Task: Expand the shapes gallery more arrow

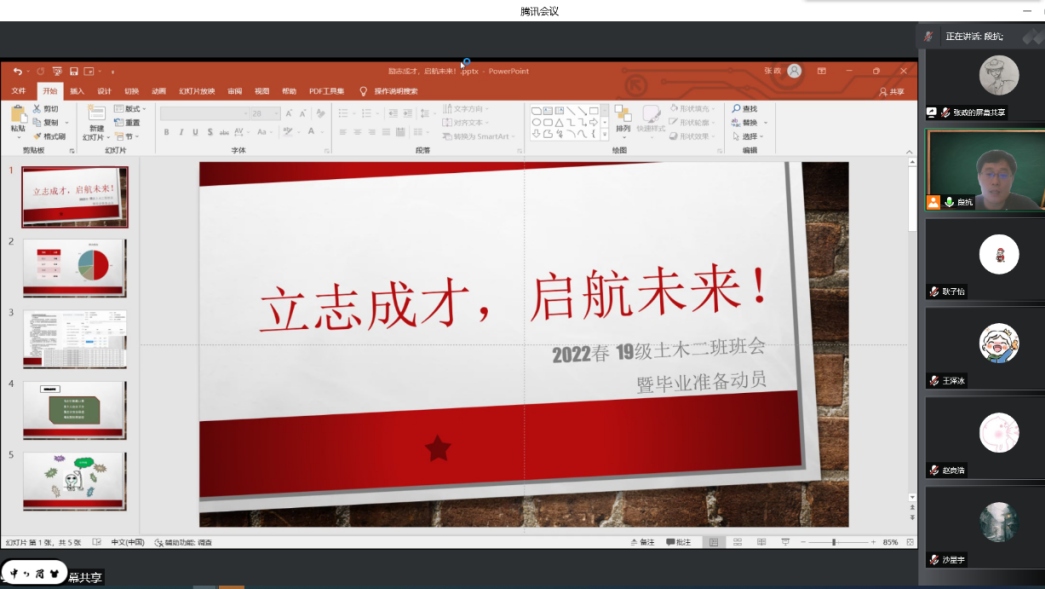Action: [605, 135]
